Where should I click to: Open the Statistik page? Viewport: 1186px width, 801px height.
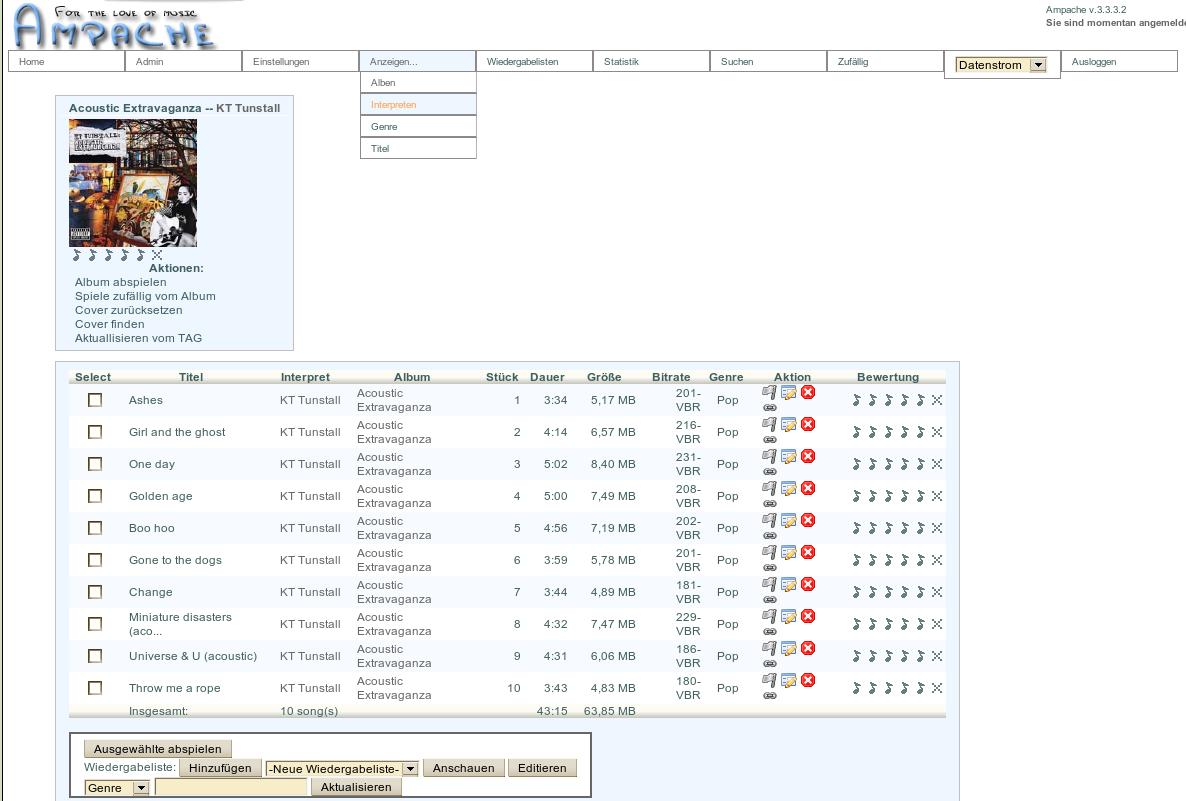[x=651, y=61]
